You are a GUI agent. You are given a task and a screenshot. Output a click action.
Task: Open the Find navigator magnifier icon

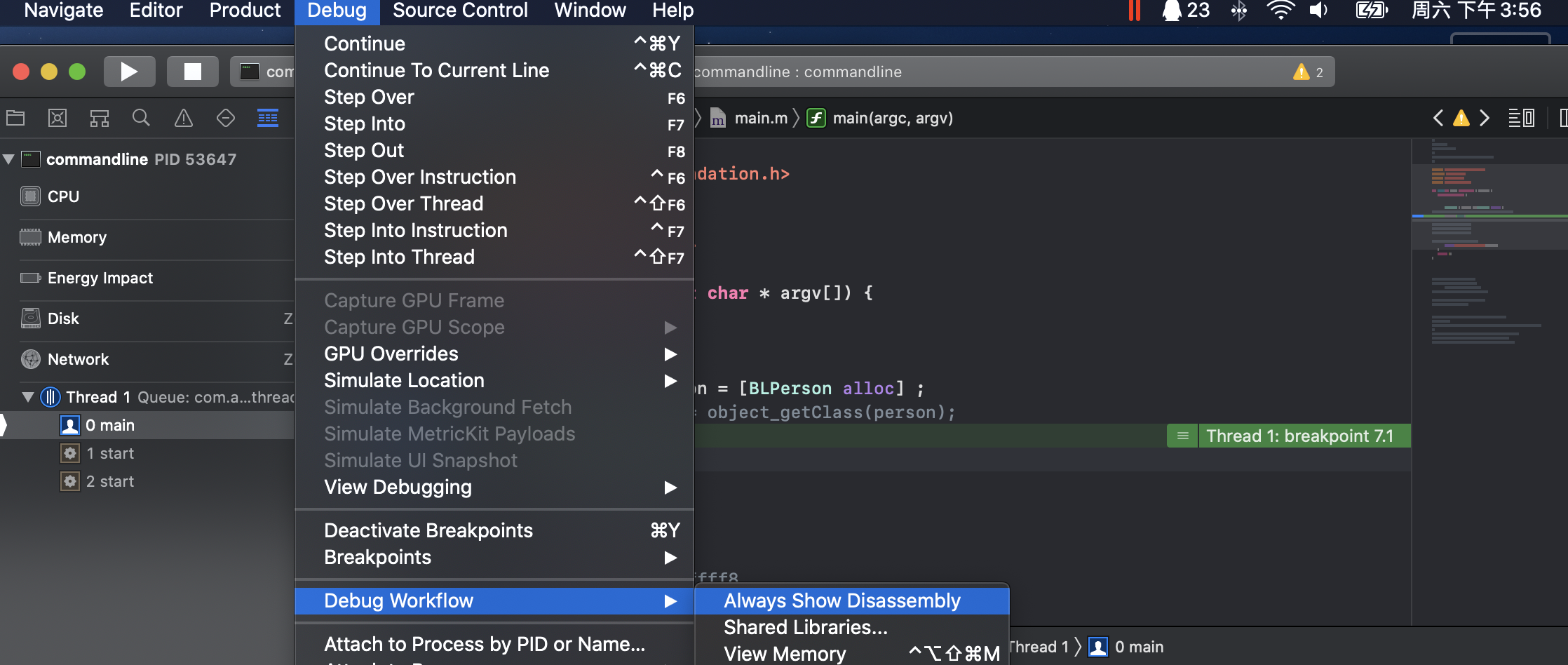click(141, 118)
